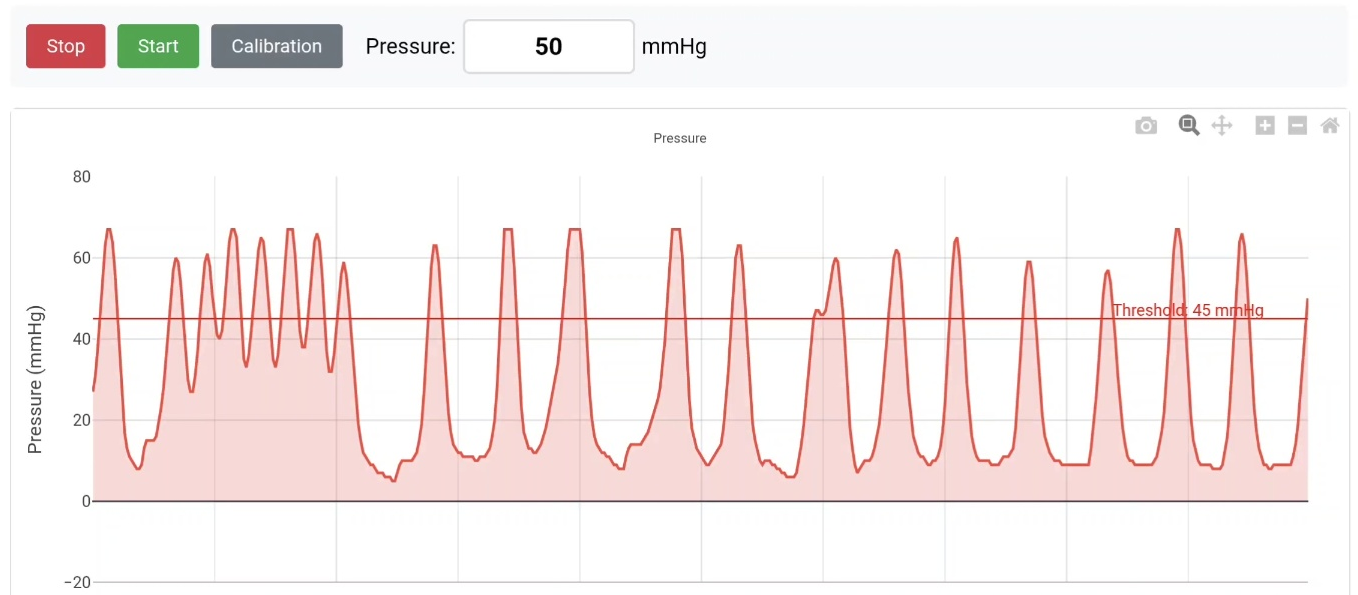Select the Pan arrows tool
Image resolution: width=1358 pixels, height=595 pixels.
[1221, 126]
